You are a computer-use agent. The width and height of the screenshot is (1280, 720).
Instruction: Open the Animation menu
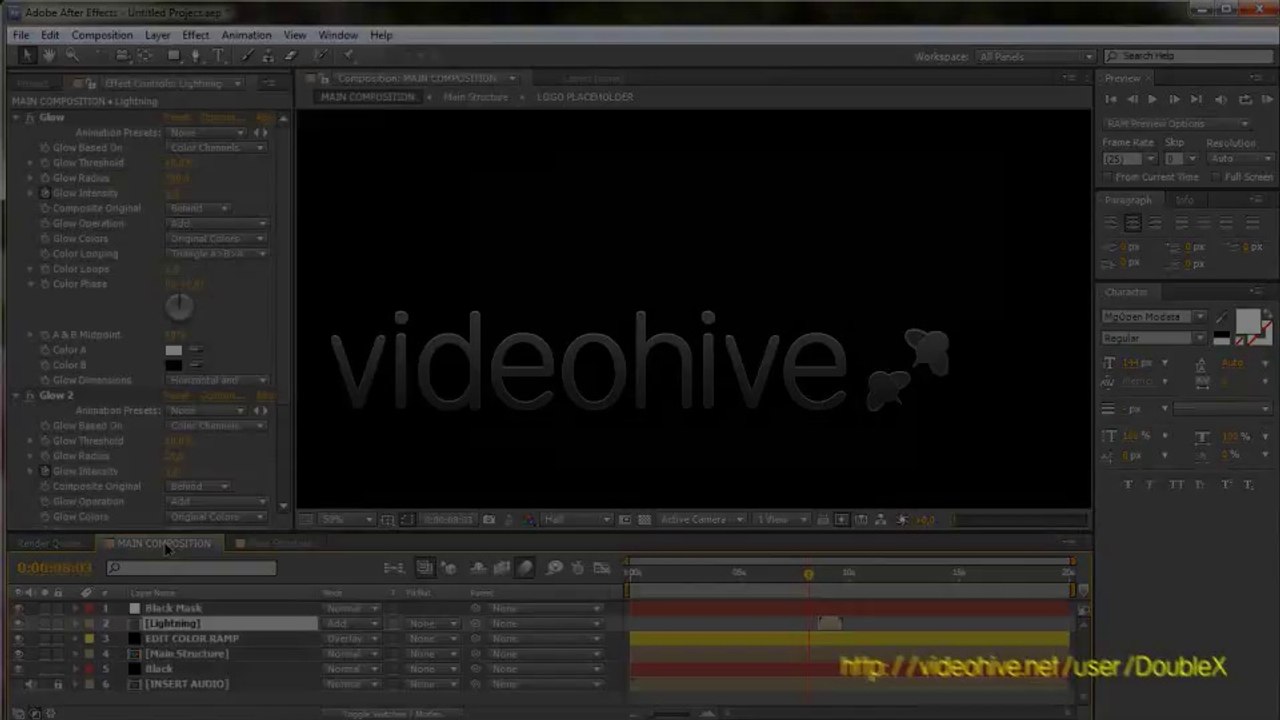pyautogui.click(x=246, y=35)
